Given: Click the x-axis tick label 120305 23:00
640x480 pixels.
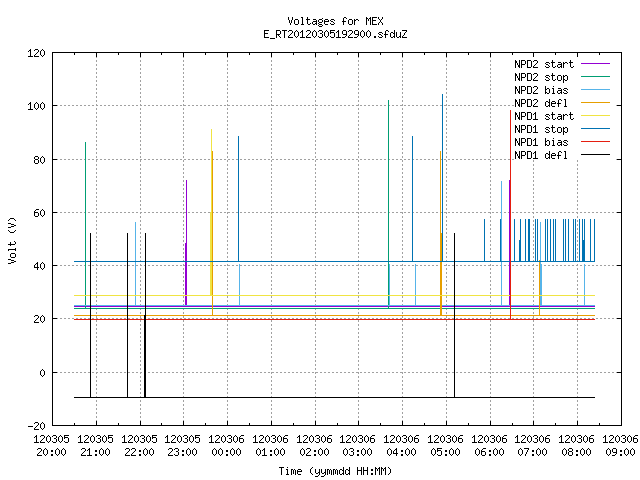Looking at the screenshot, I should [x=183, y=446].
